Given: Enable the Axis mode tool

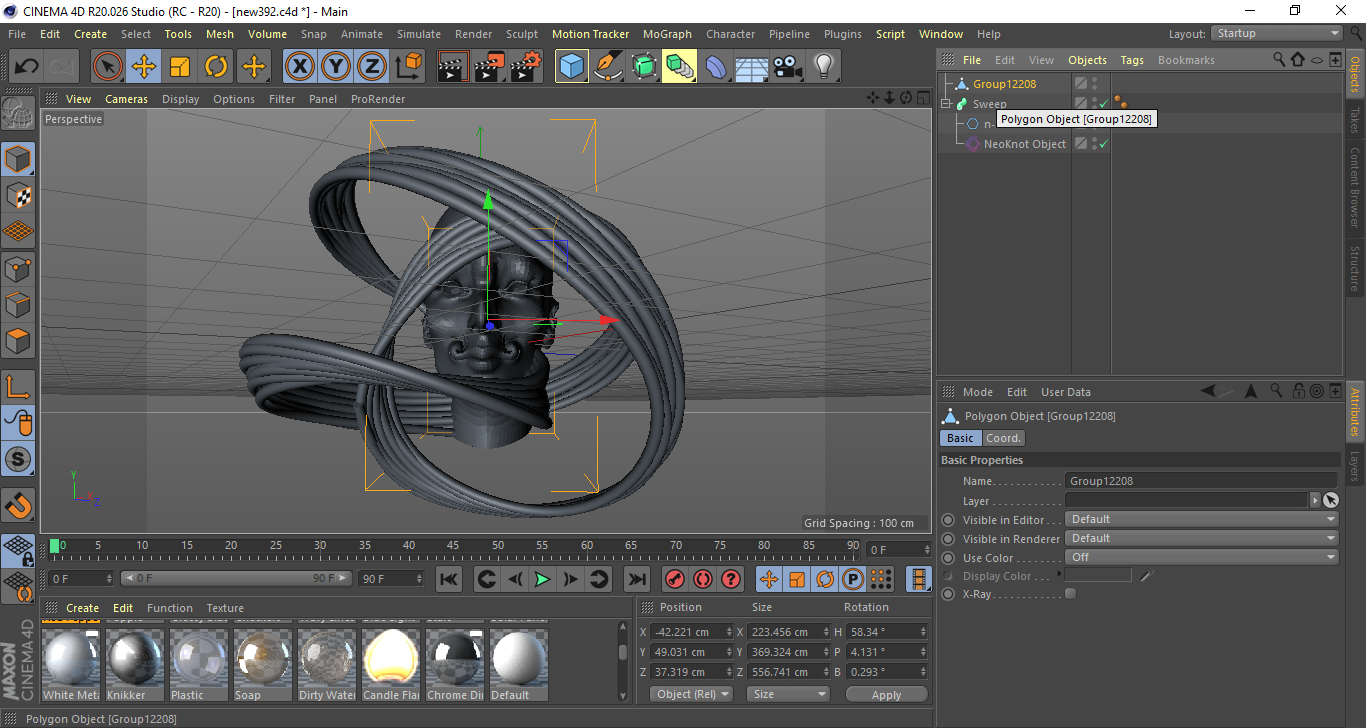Looking at the screenshot, I should [x=18, y=387].
